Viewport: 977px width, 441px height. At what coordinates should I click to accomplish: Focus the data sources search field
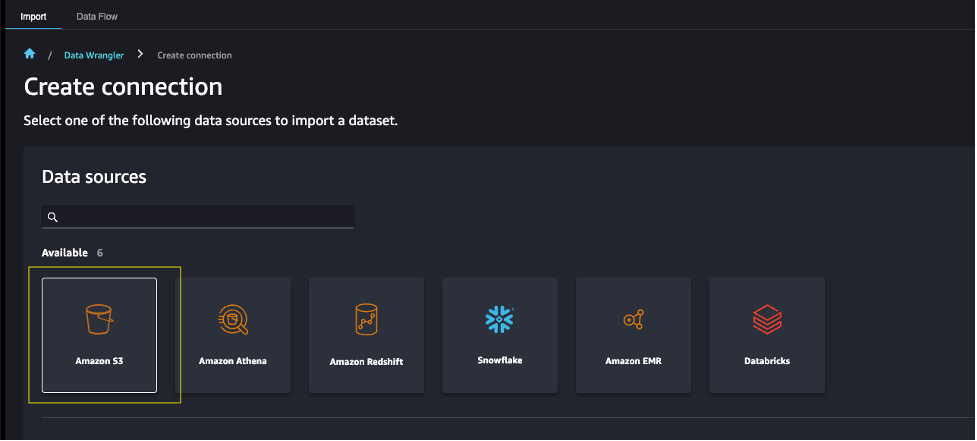(198, 217)
